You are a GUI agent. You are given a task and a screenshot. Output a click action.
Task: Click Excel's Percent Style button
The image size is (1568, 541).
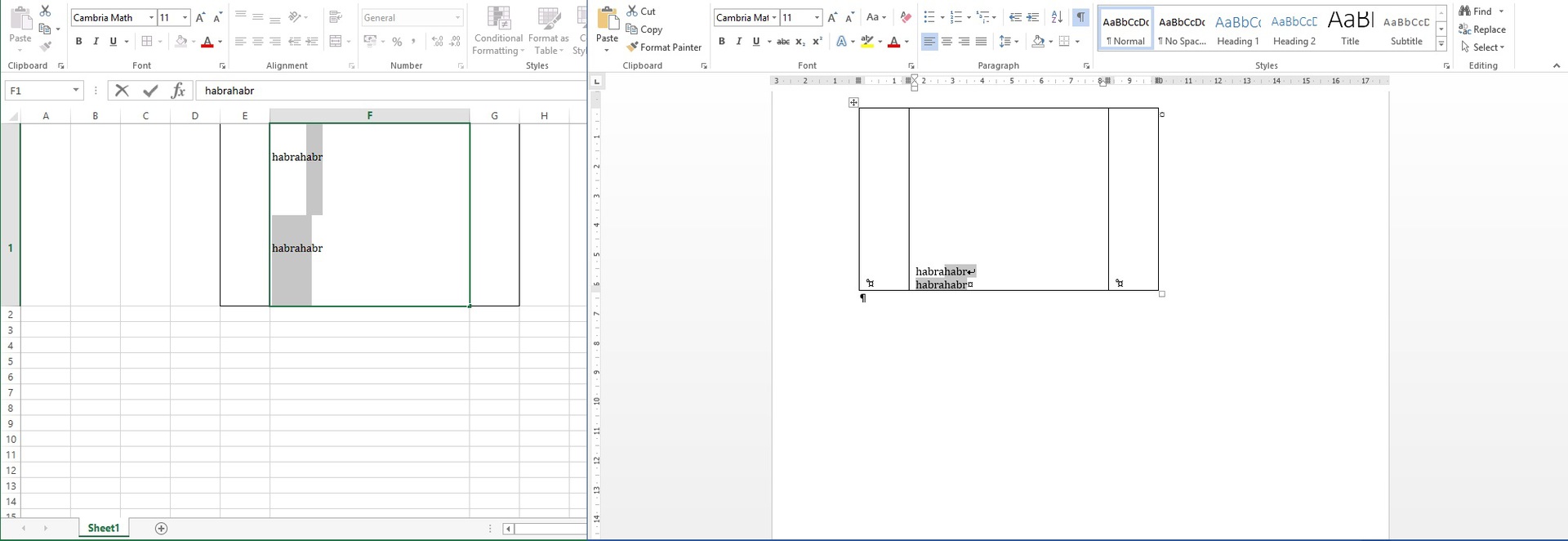click(x=397, y=41)
